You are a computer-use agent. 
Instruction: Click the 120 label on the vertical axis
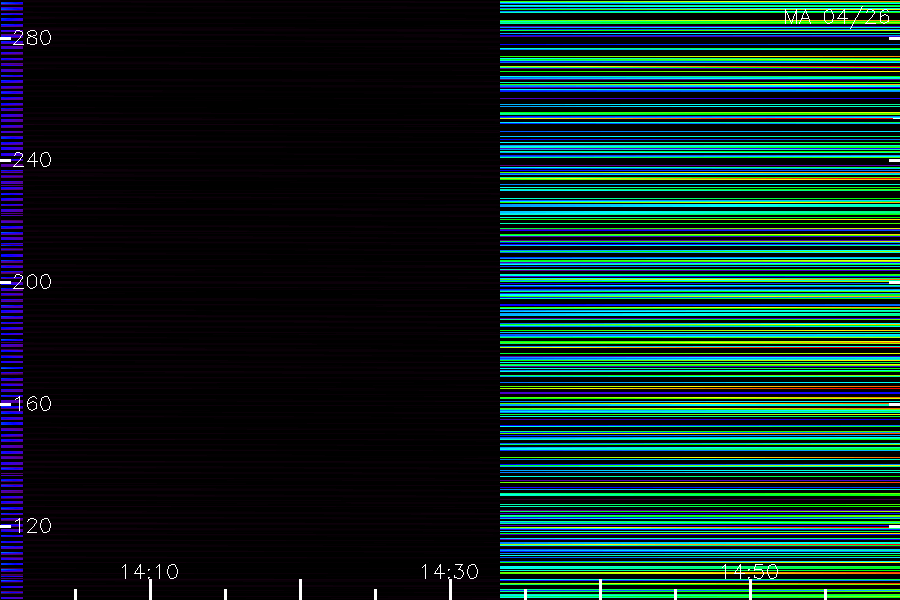(32, 525)
